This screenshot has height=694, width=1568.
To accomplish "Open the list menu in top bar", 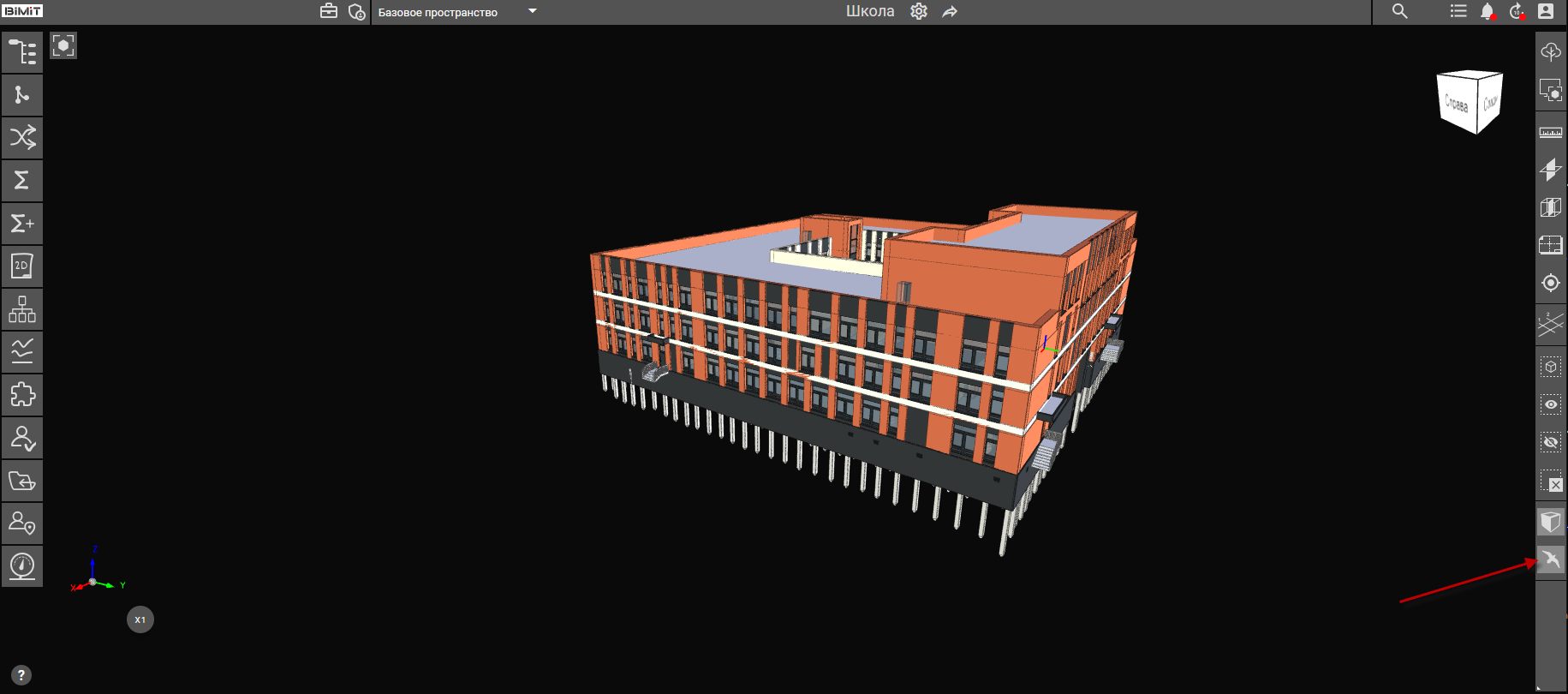I will coord(1458,11).
